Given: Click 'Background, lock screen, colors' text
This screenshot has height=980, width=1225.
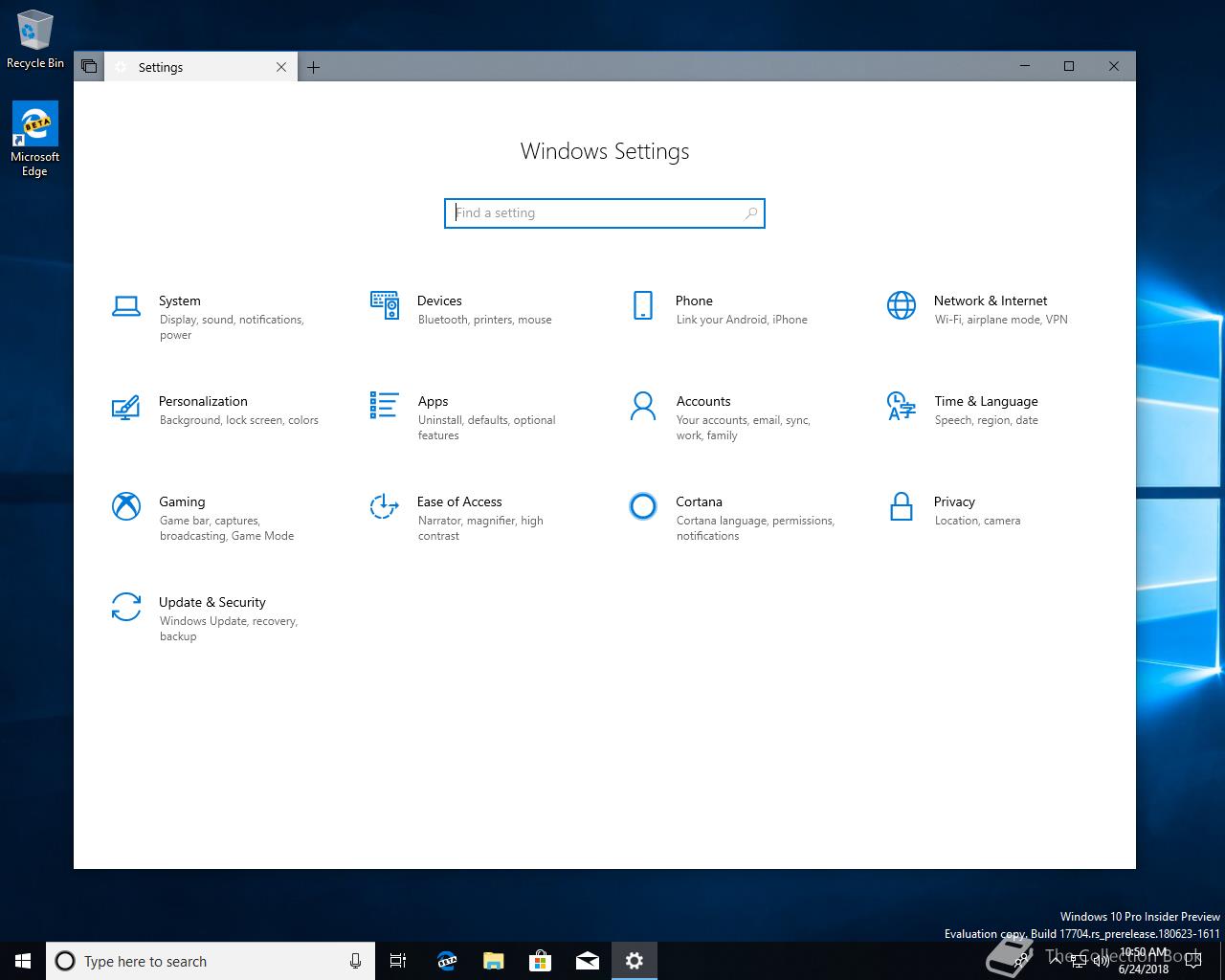Looking at the screenshot, I should 239,420.
